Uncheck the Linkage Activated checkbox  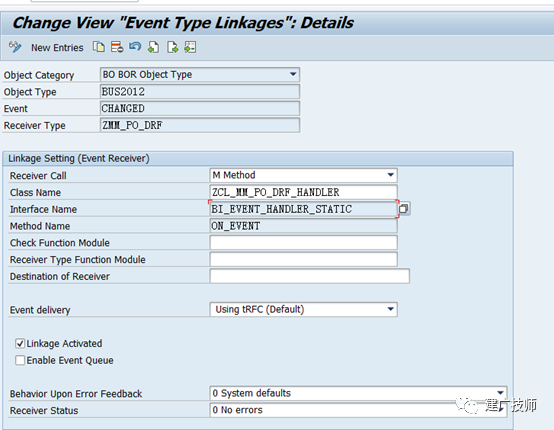pos(20,343)
